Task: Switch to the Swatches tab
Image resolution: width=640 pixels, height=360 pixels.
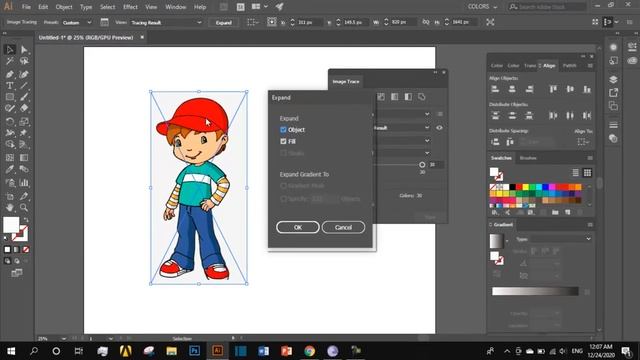Action: click(501, 158)
